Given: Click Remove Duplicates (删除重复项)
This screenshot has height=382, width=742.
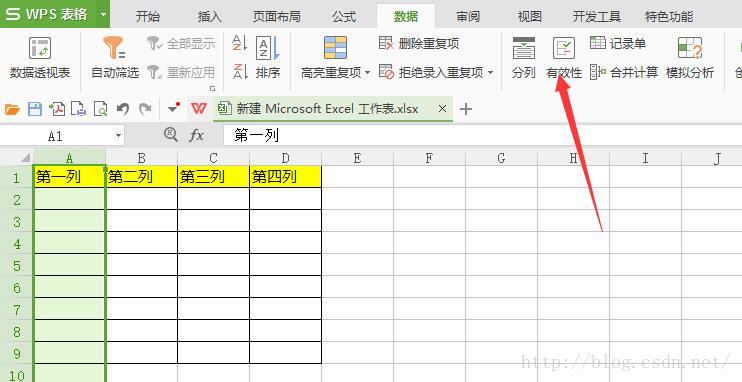Looking at the screenshot, I should [x=419, y=44].
